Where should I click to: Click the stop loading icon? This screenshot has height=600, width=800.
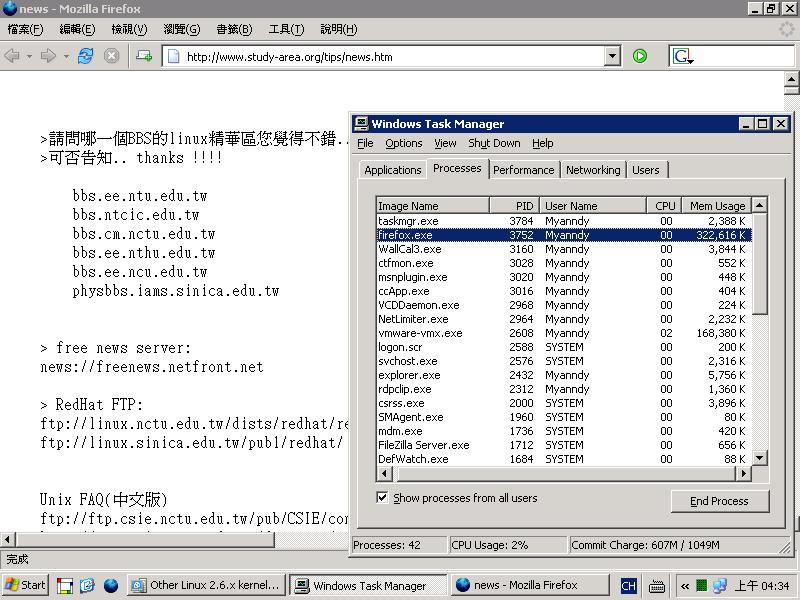[x=112, y=57]
